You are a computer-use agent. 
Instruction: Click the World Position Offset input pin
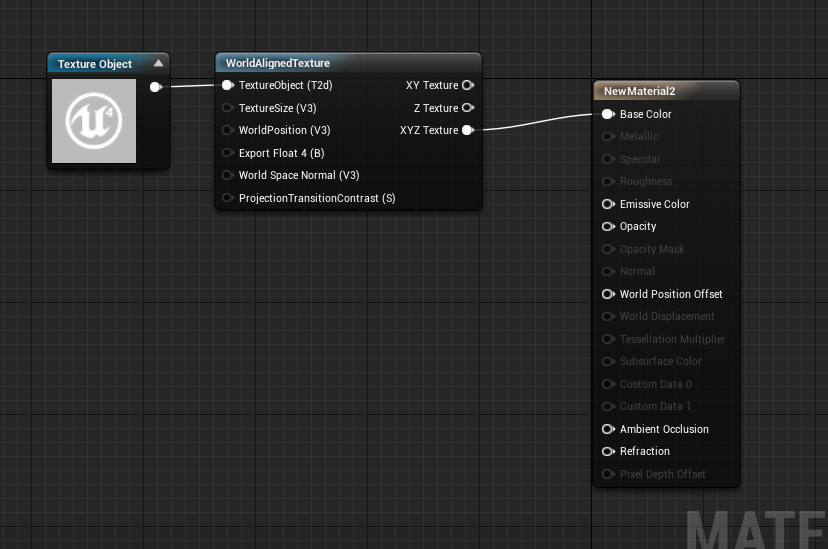[608, 294]
